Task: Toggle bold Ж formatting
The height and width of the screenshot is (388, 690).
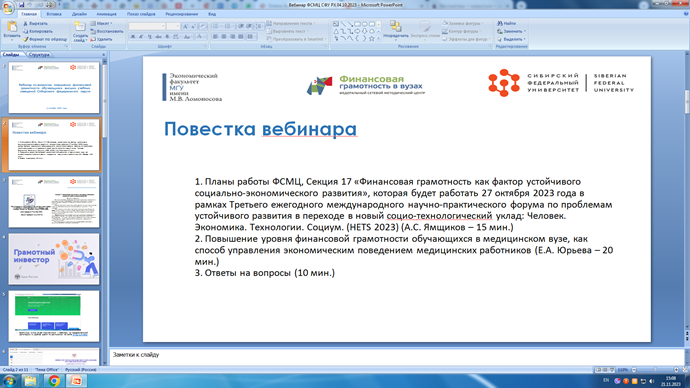Action: tap(133, 37)
